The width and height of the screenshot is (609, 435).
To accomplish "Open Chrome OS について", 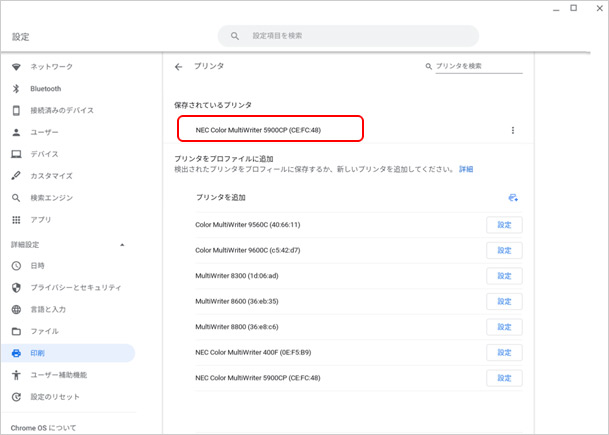I will [x=43, y=428].
